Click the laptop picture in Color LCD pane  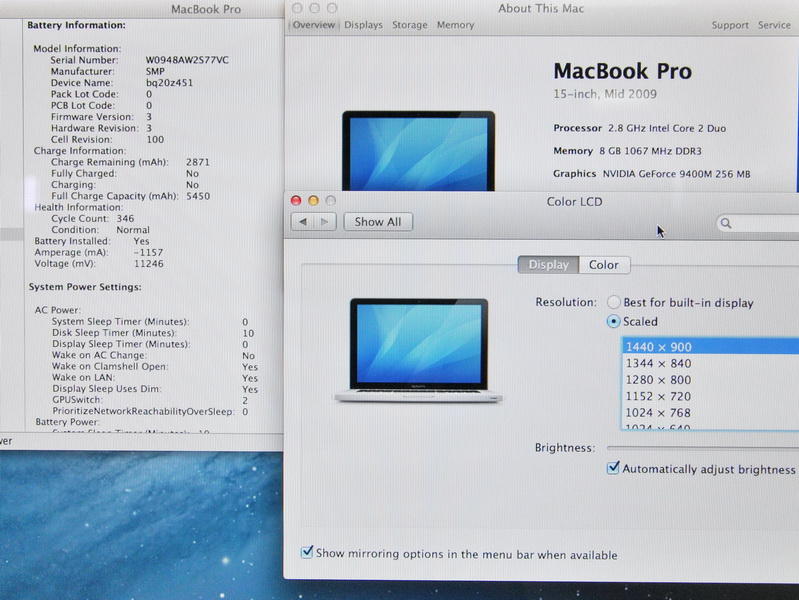(x=418, y=350)
